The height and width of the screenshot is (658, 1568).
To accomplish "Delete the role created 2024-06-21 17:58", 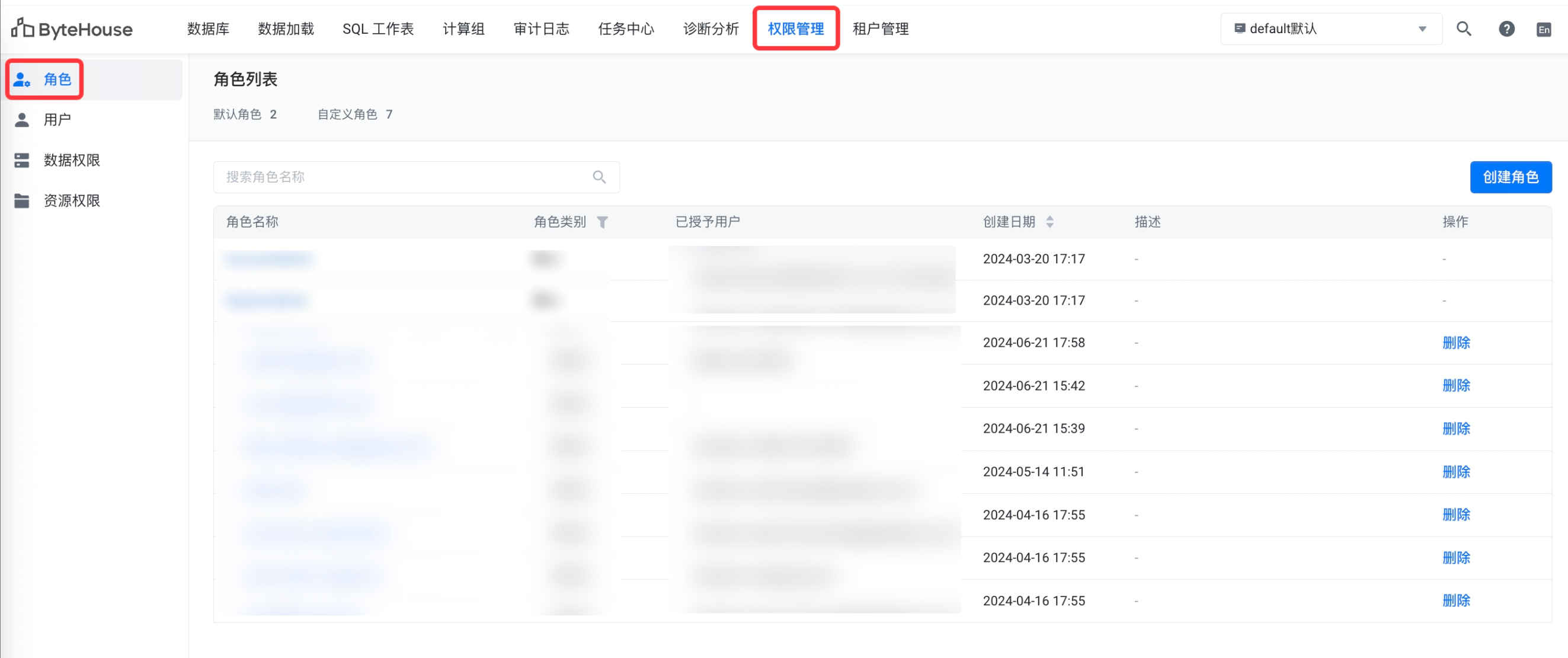I will pos(1455,343).
